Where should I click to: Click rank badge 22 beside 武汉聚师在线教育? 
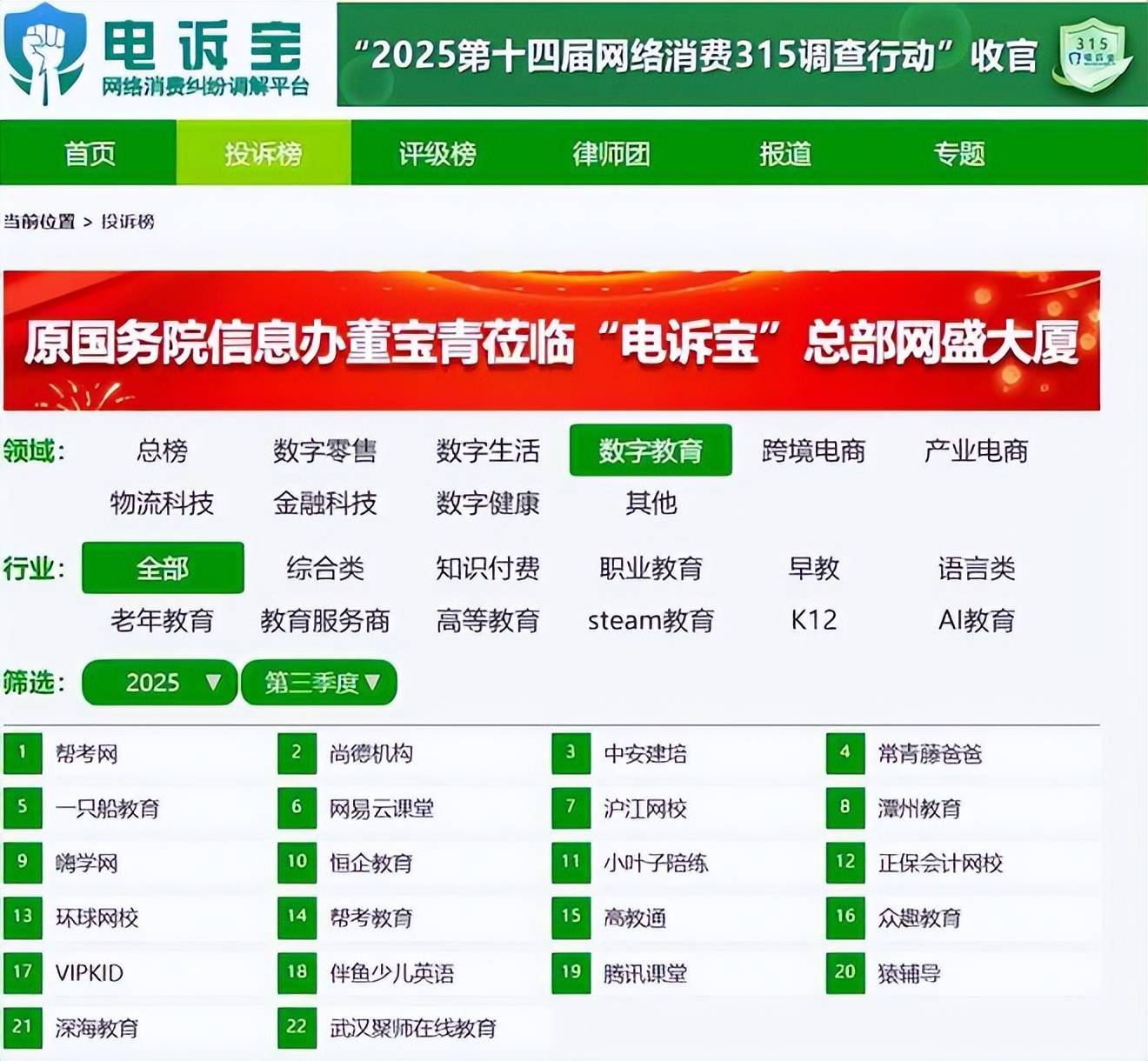click(x=297, y=1027)
